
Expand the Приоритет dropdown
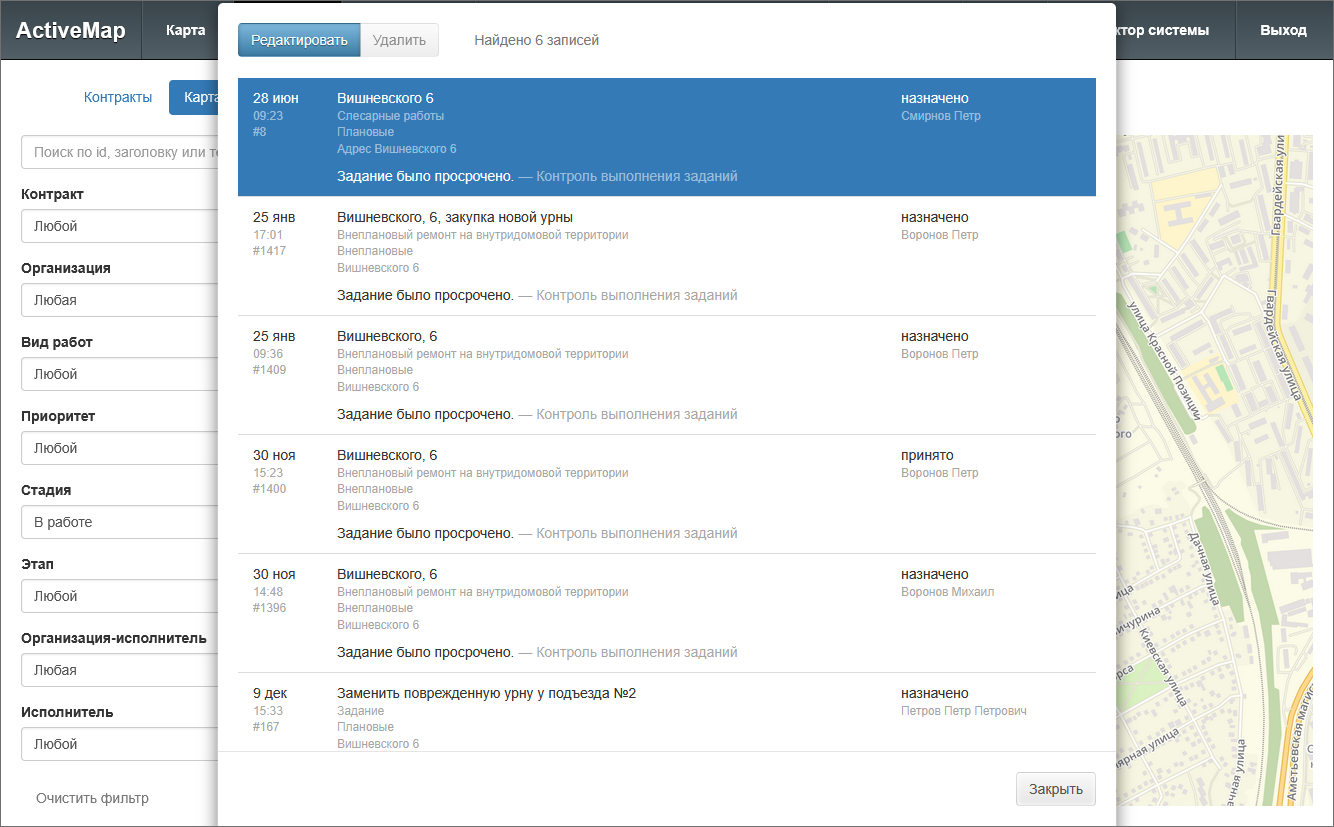(120, 448)
